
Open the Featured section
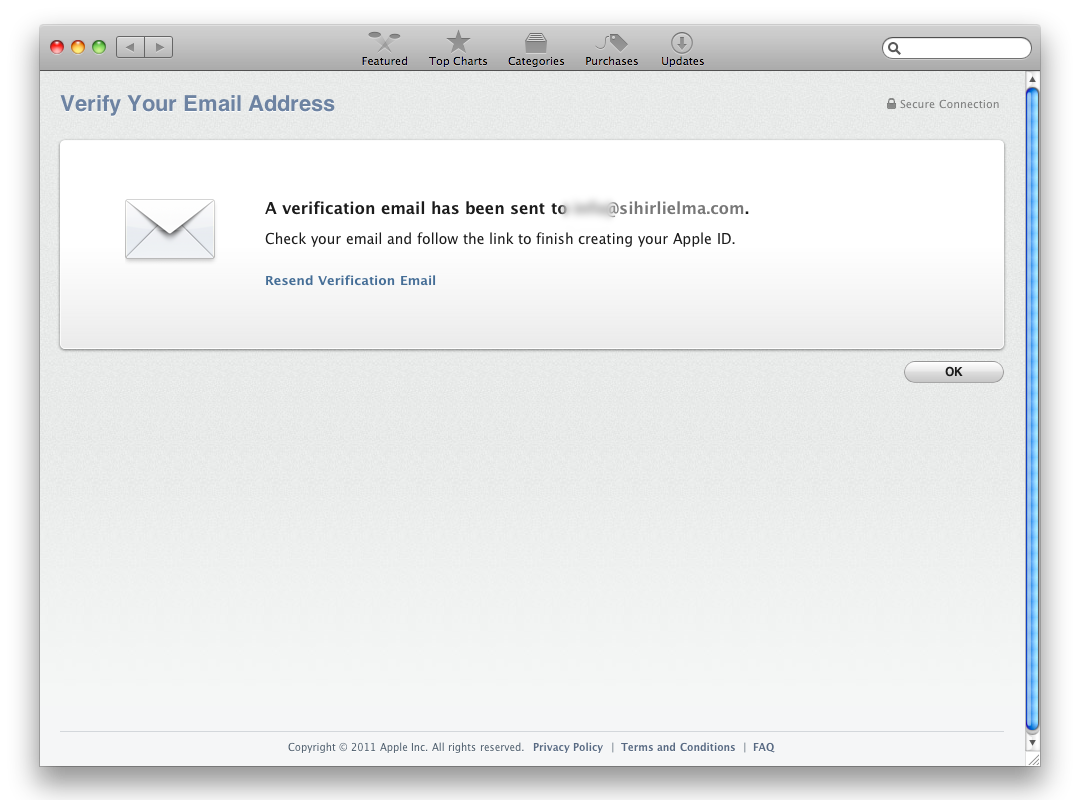384,49
